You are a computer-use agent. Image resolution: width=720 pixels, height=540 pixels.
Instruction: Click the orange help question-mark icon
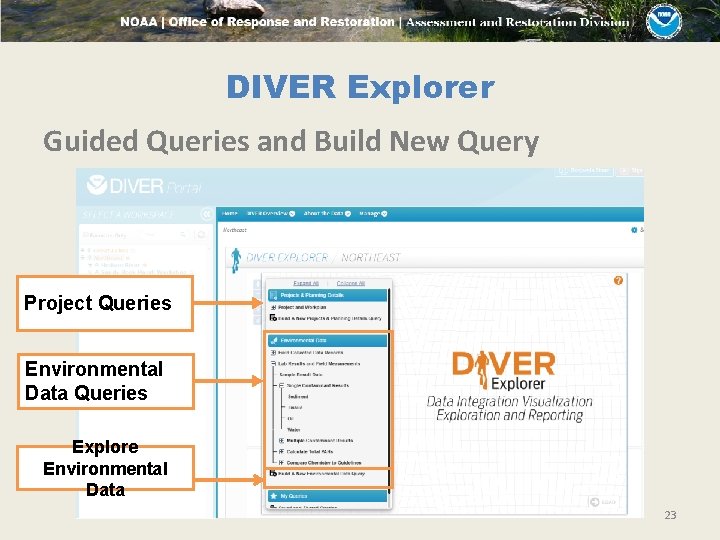618,281
